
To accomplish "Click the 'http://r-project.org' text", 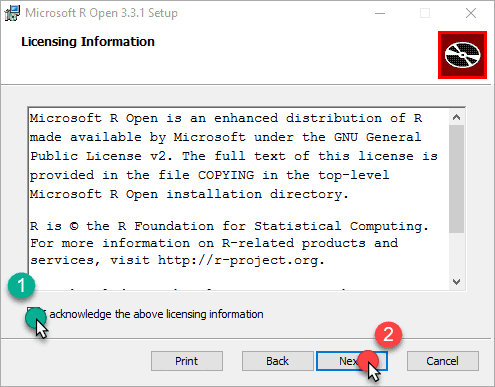I will 238,260.
